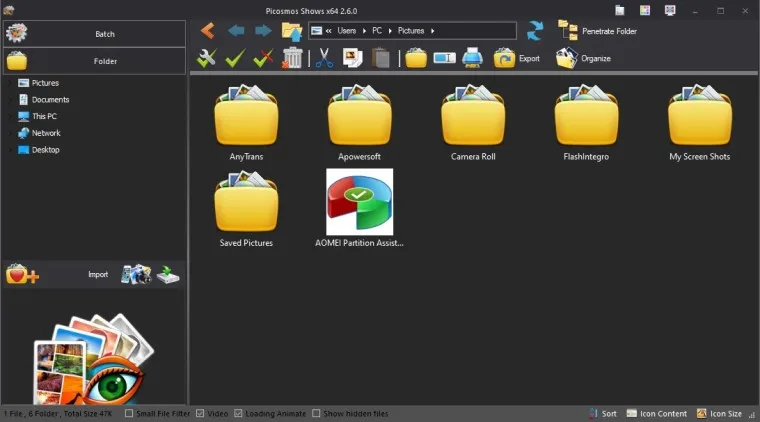760x422 pixels.
Task: Open parent folder with folder-up icon
Action: coord(292,31)
